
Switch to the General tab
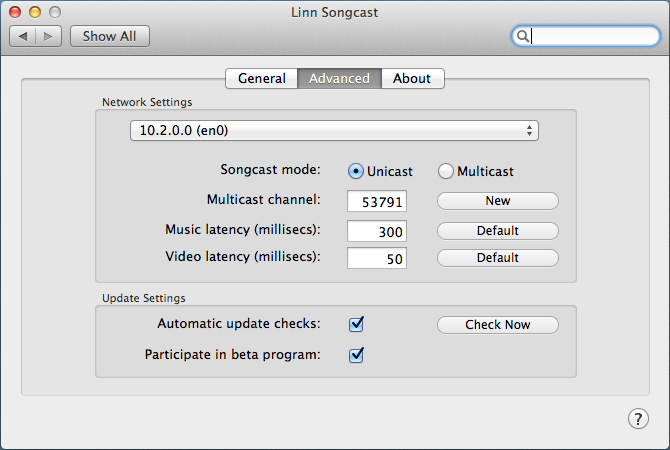pos(262,79)
